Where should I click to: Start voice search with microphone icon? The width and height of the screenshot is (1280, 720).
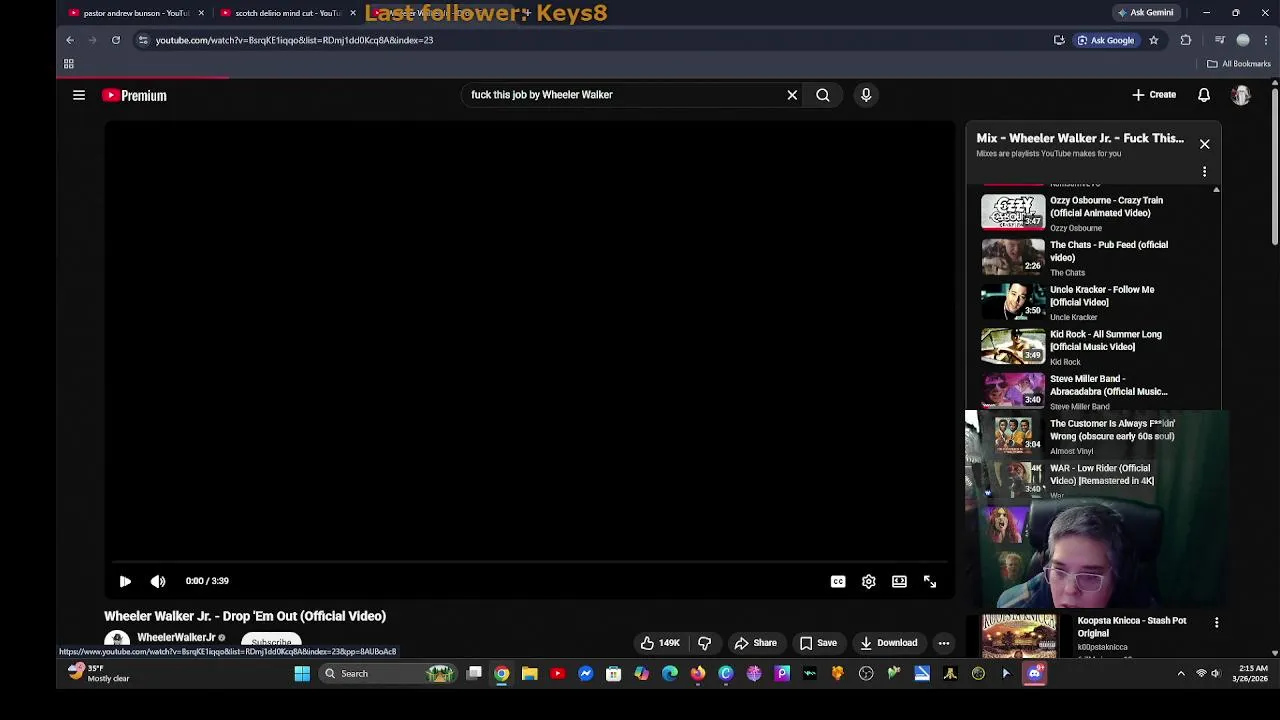(866, 95)
